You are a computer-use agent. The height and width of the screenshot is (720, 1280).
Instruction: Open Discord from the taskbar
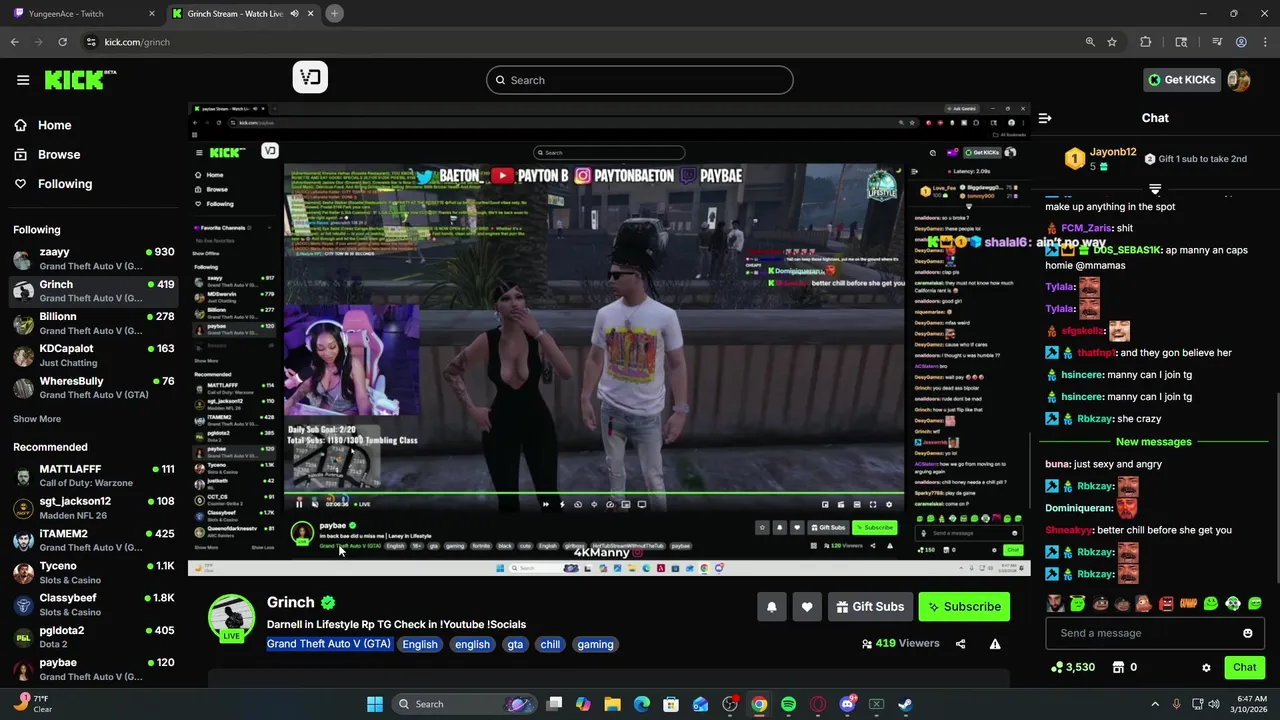(x=847, y=704)
